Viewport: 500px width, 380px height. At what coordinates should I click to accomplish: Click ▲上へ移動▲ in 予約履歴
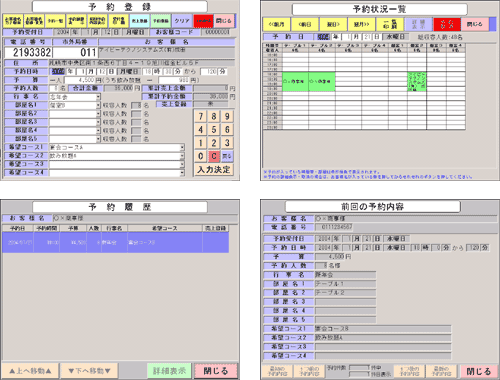pyautogui.click(x=30, y=371)
